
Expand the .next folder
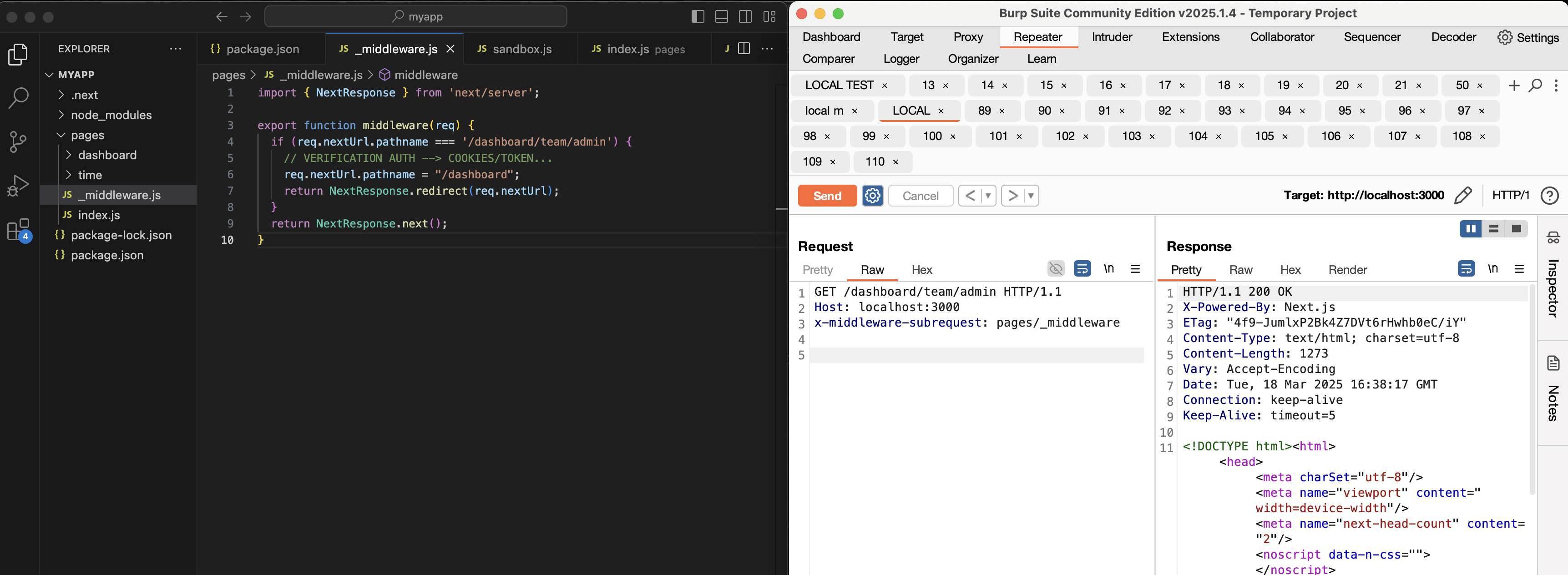pos(118,95)
